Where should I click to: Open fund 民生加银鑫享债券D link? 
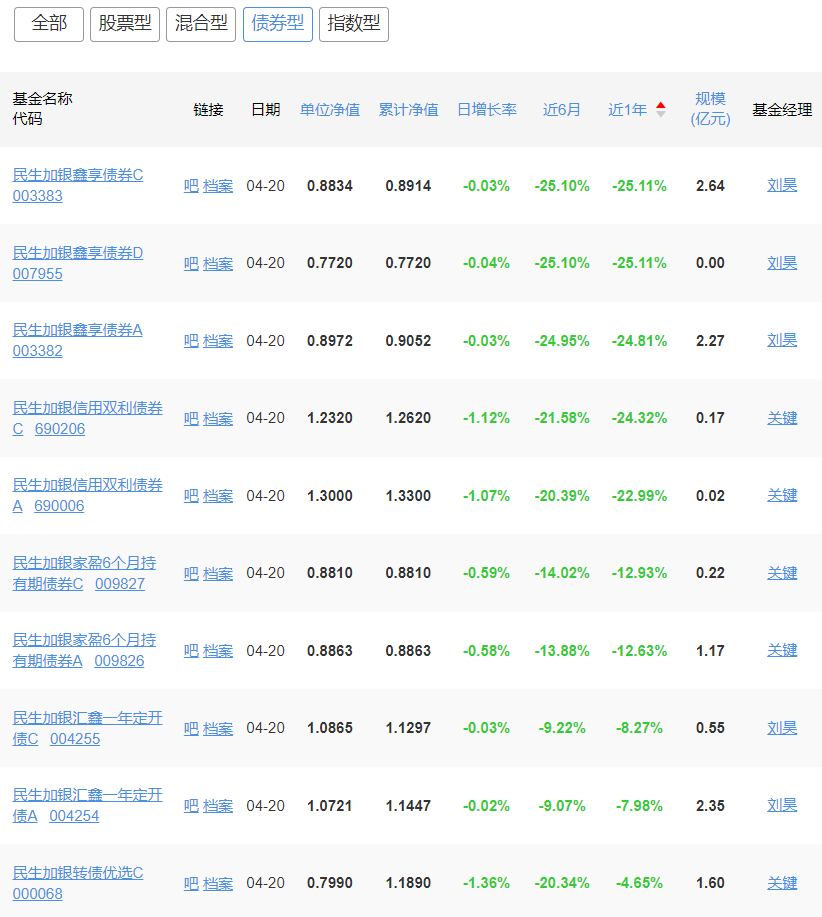click(78, 253)
